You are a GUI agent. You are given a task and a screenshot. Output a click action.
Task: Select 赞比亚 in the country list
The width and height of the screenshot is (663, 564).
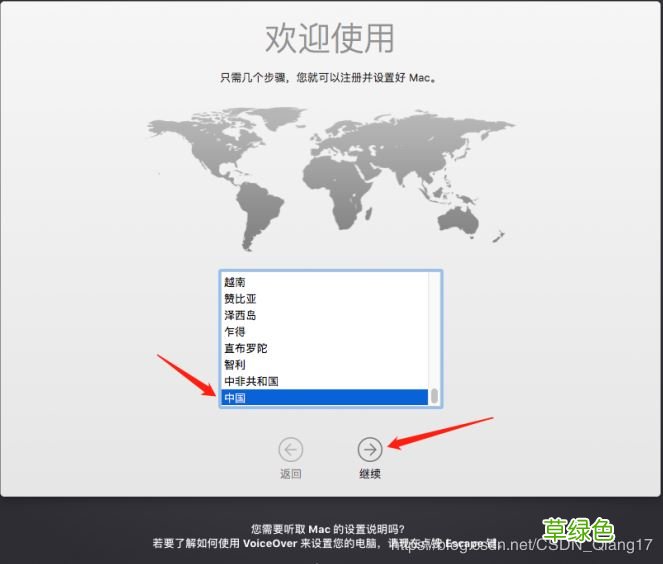tap(324, 298)
